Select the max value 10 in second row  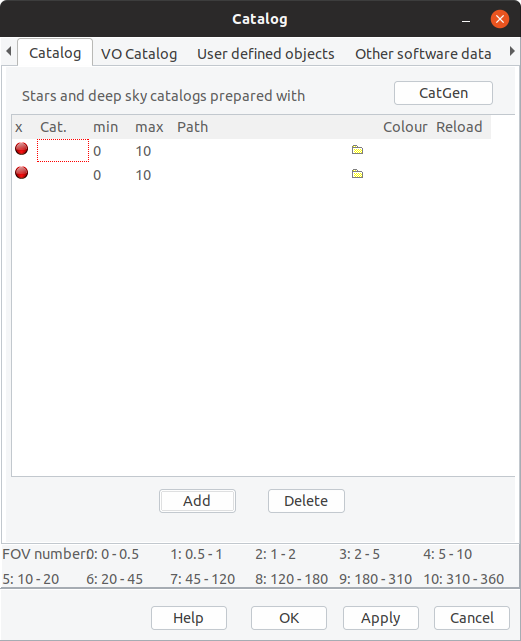click(143, 175)
